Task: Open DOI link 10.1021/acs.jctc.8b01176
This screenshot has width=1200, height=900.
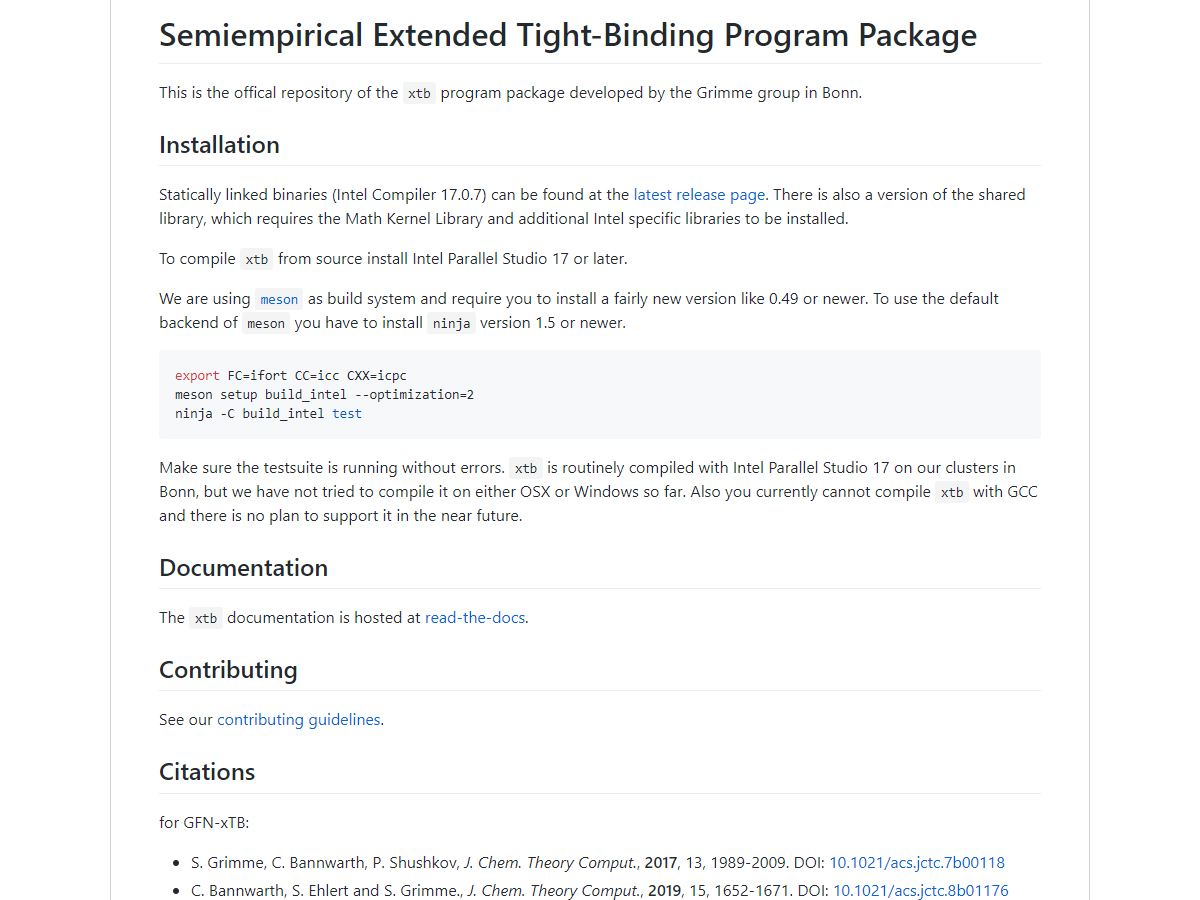Action: (x=921, y=891)
